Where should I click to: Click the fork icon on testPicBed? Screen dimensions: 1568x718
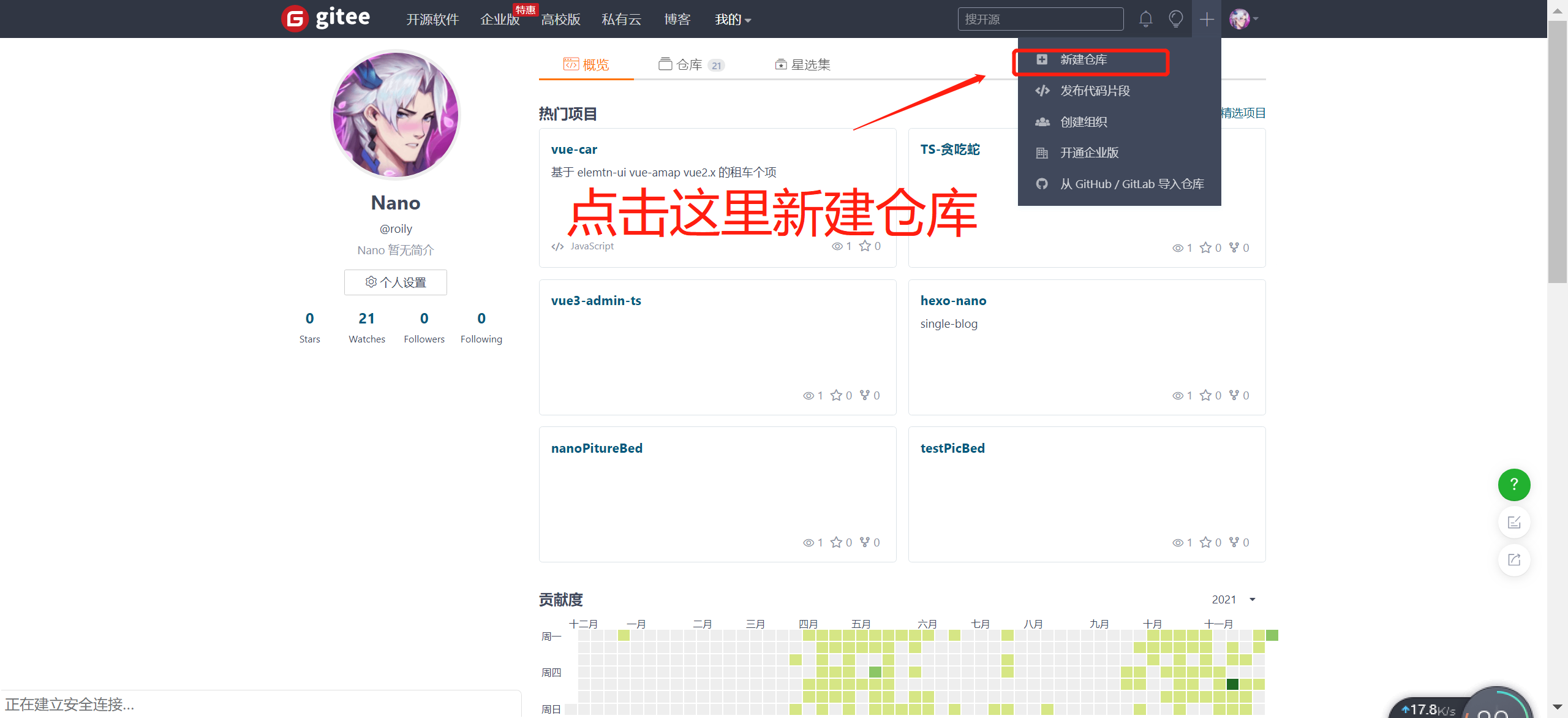tap(1234, 542)
